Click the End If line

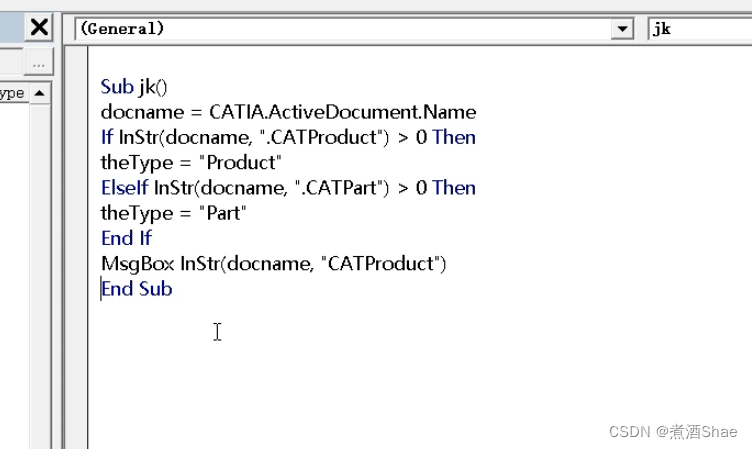126,238
